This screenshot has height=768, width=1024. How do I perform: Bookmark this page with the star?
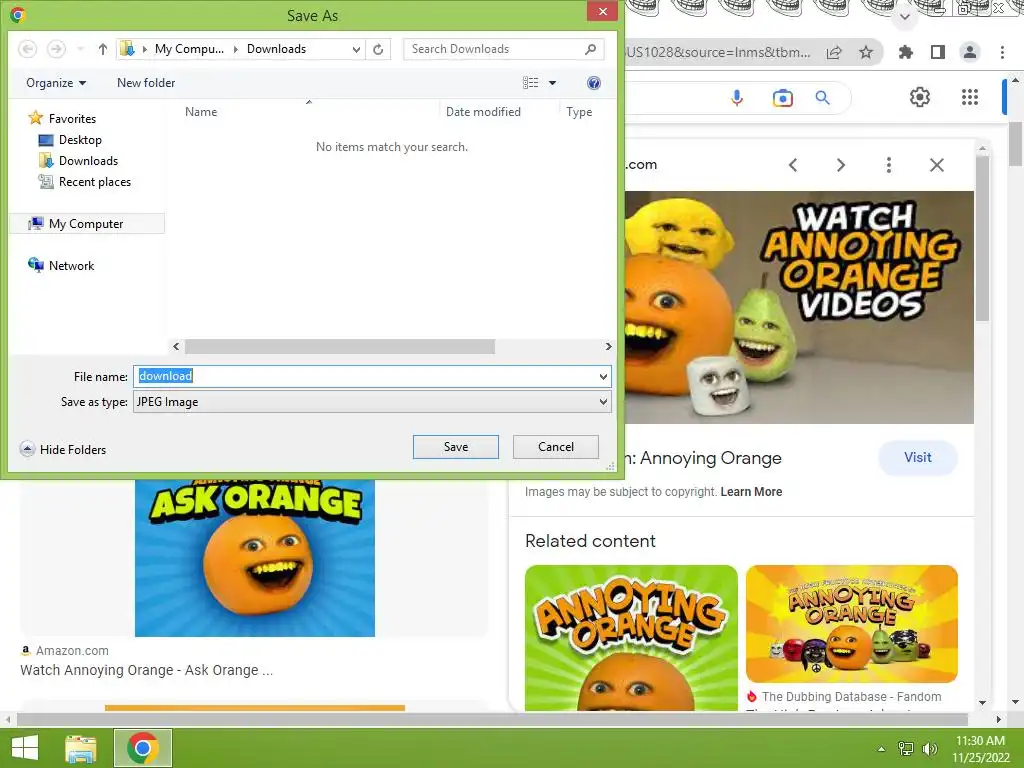coord(866,52)
